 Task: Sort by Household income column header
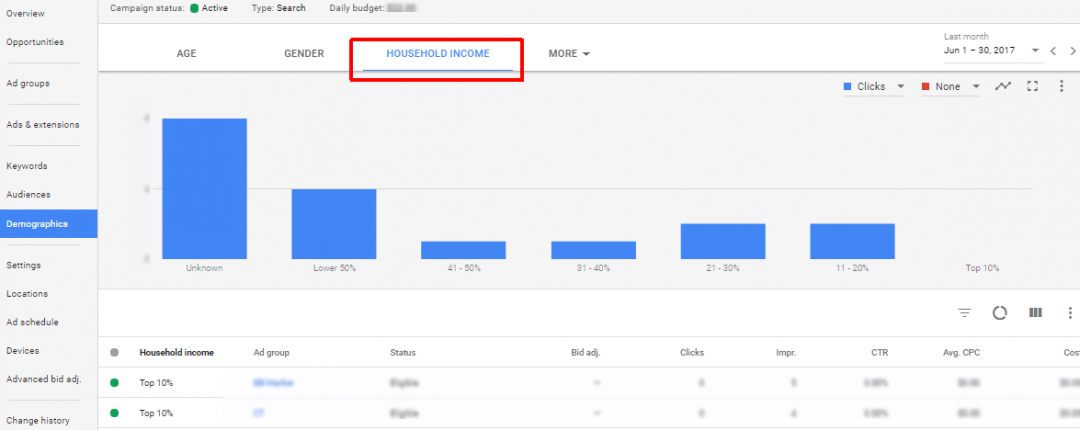pos(176,352)
